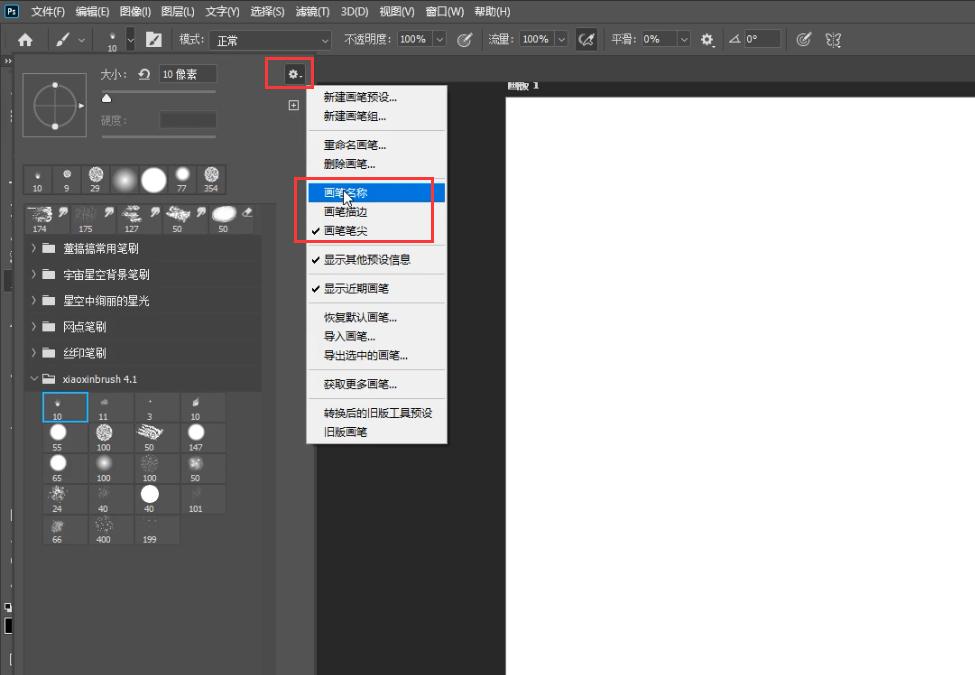Click the brush size slider handle
The height and width of the screenshot is (675, 975).
pos(107,98)
